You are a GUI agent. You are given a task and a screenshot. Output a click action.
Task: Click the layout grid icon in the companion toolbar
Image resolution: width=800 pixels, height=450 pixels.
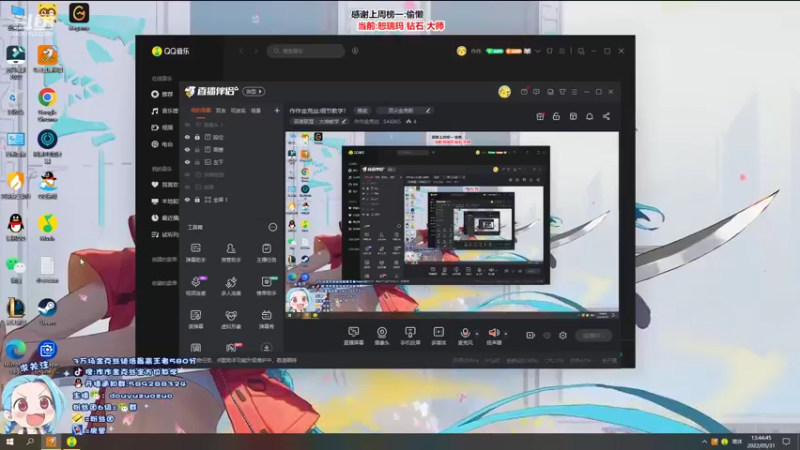[x=573, y=116]
